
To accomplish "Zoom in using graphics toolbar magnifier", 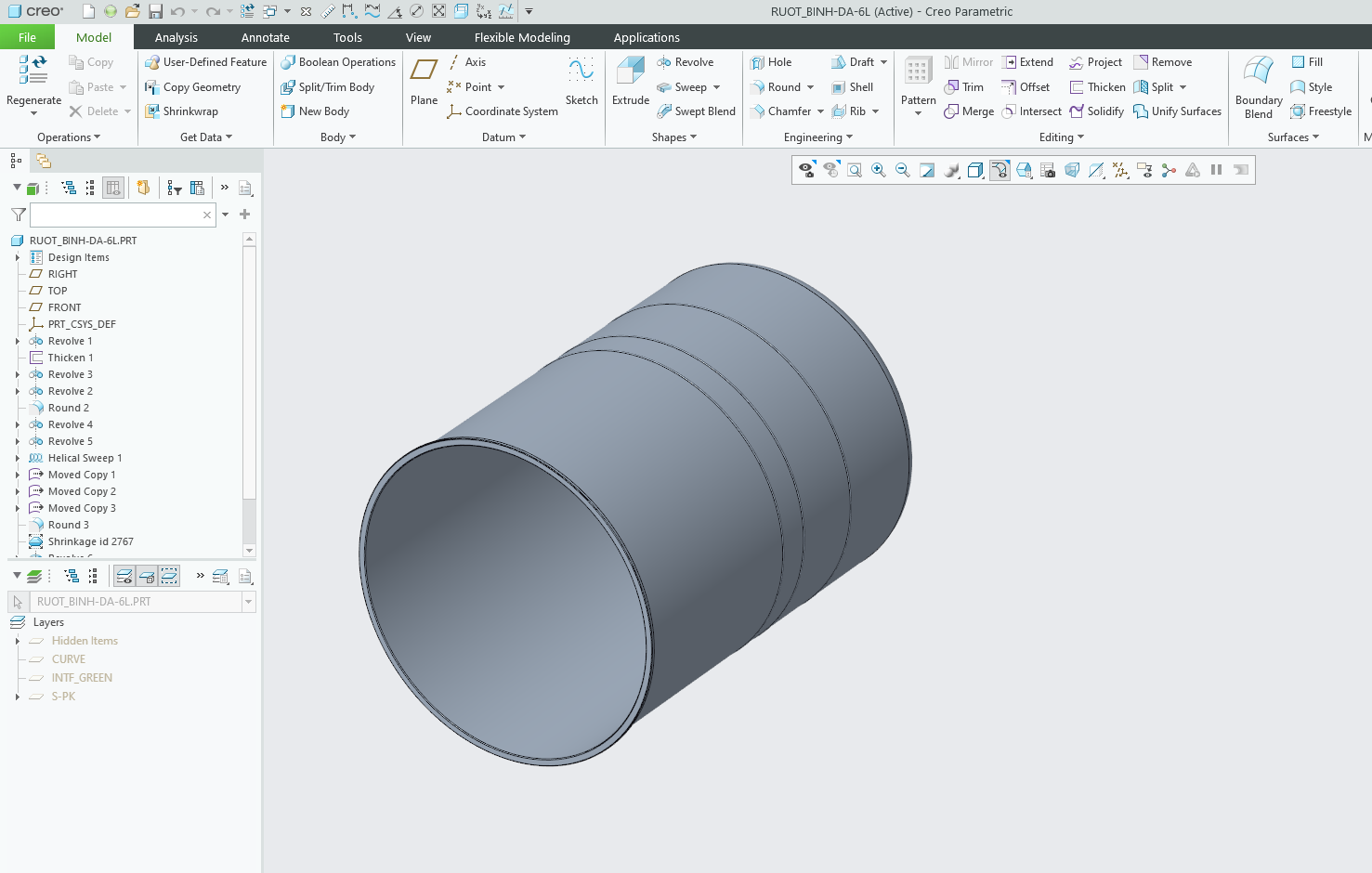I will pos(878,170).
